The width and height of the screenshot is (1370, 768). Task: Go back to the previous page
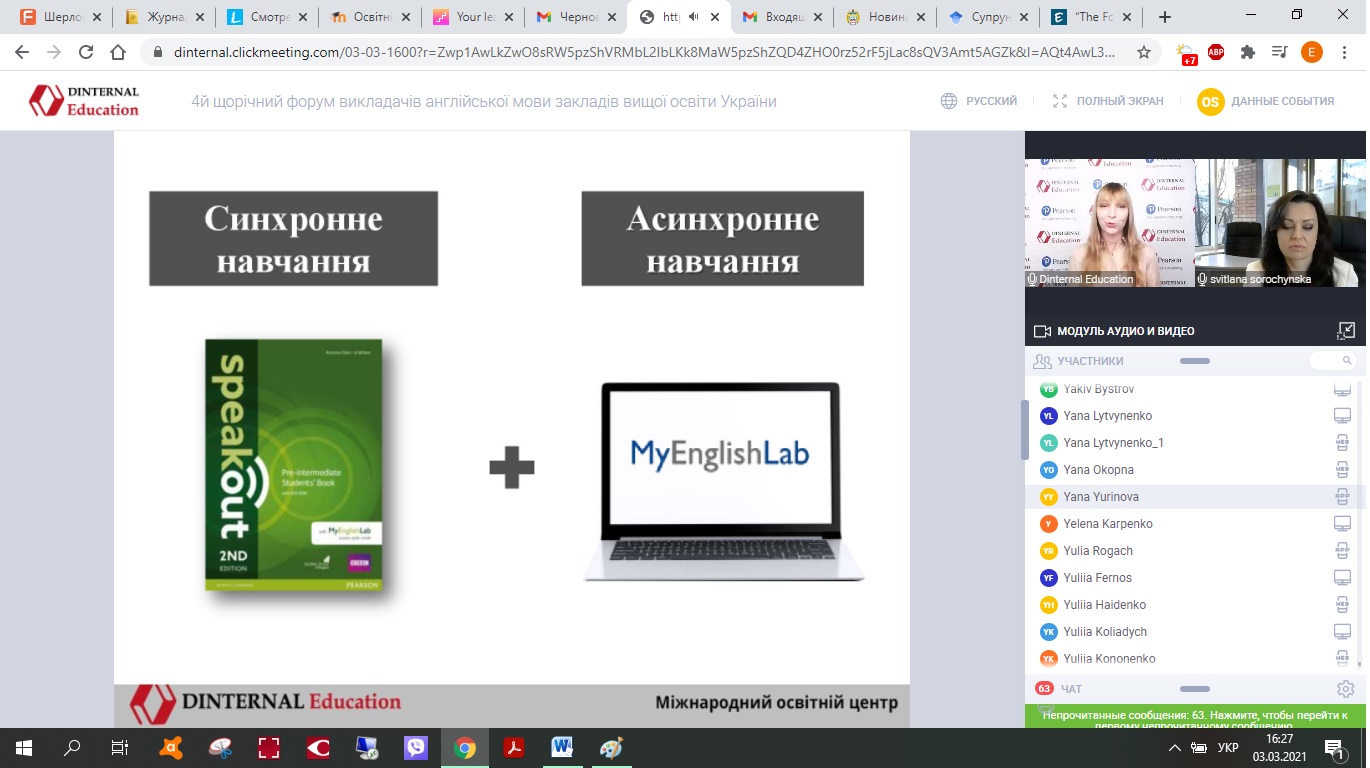[22, 53]
